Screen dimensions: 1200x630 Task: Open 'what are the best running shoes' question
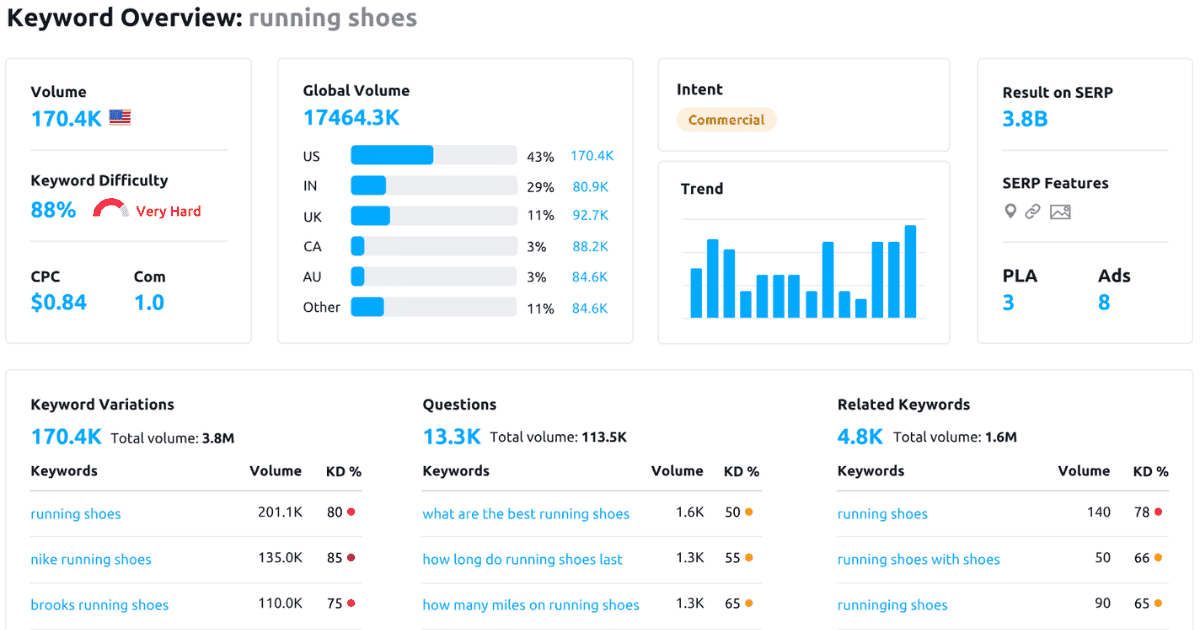pos(526,514)
